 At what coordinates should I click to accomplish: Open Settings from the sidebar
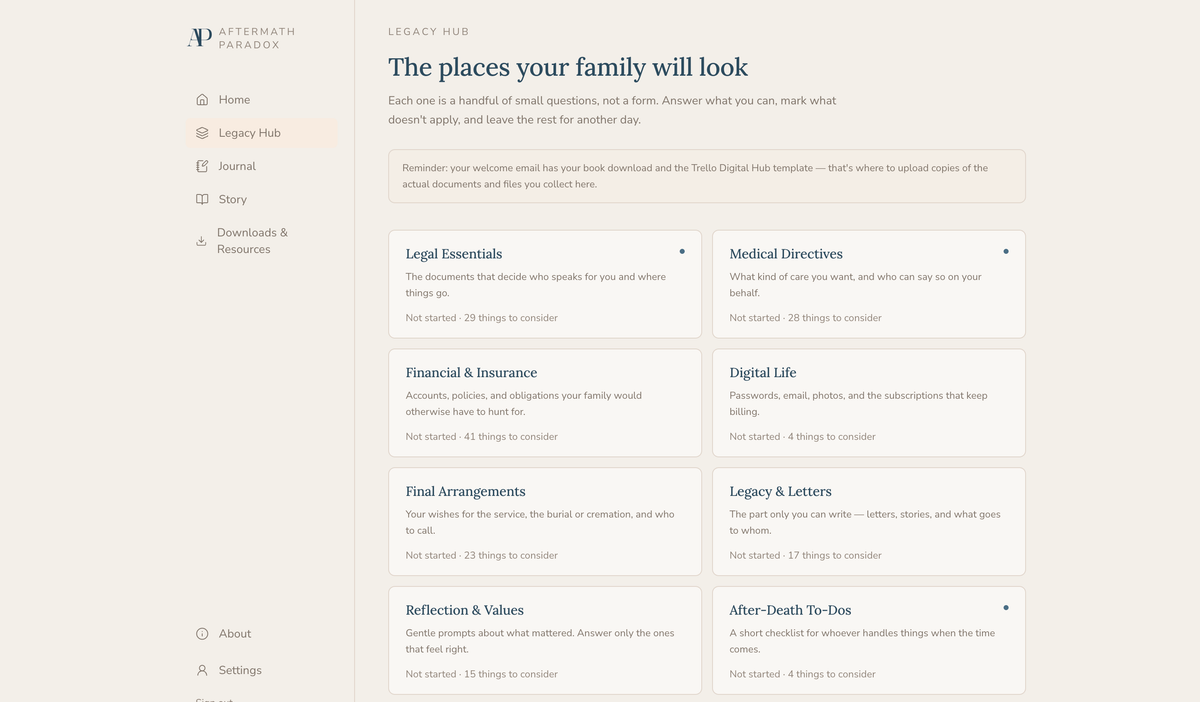click(x=261, y=670)
